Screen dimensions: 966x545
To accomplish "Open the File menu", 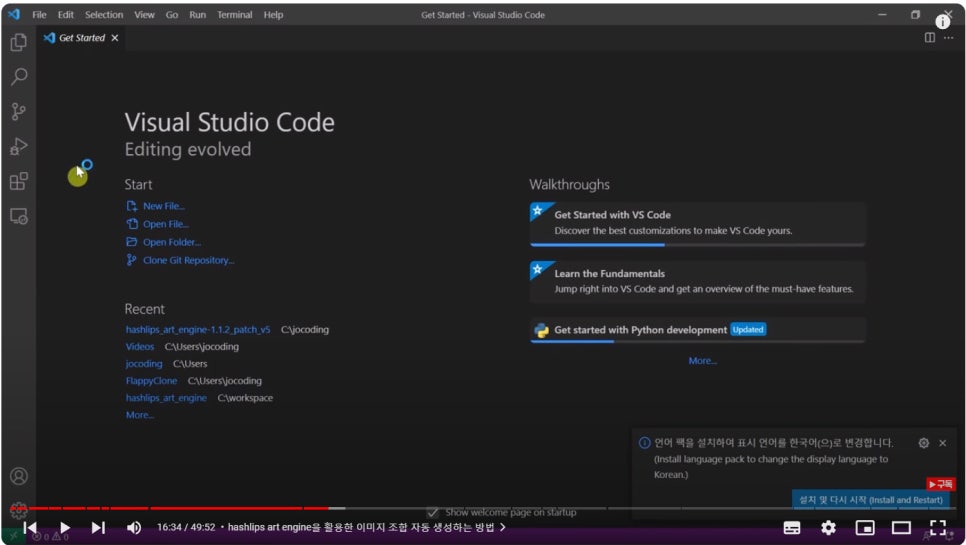I will 39,15.
